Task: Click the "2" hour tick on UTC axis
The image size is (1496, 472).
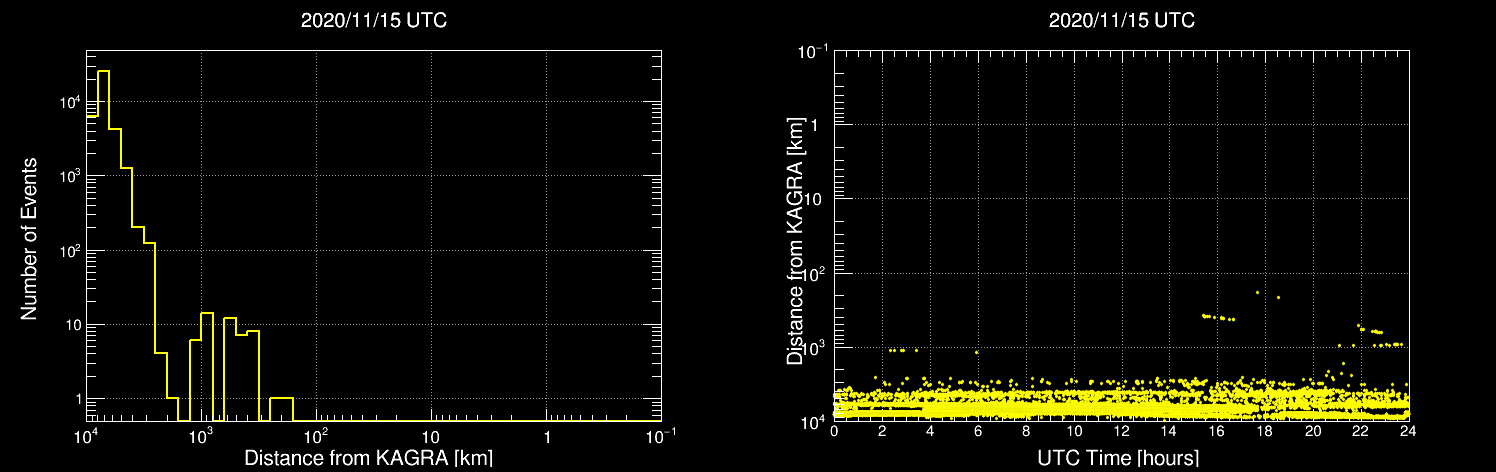Action: click(x=882, y=432)
